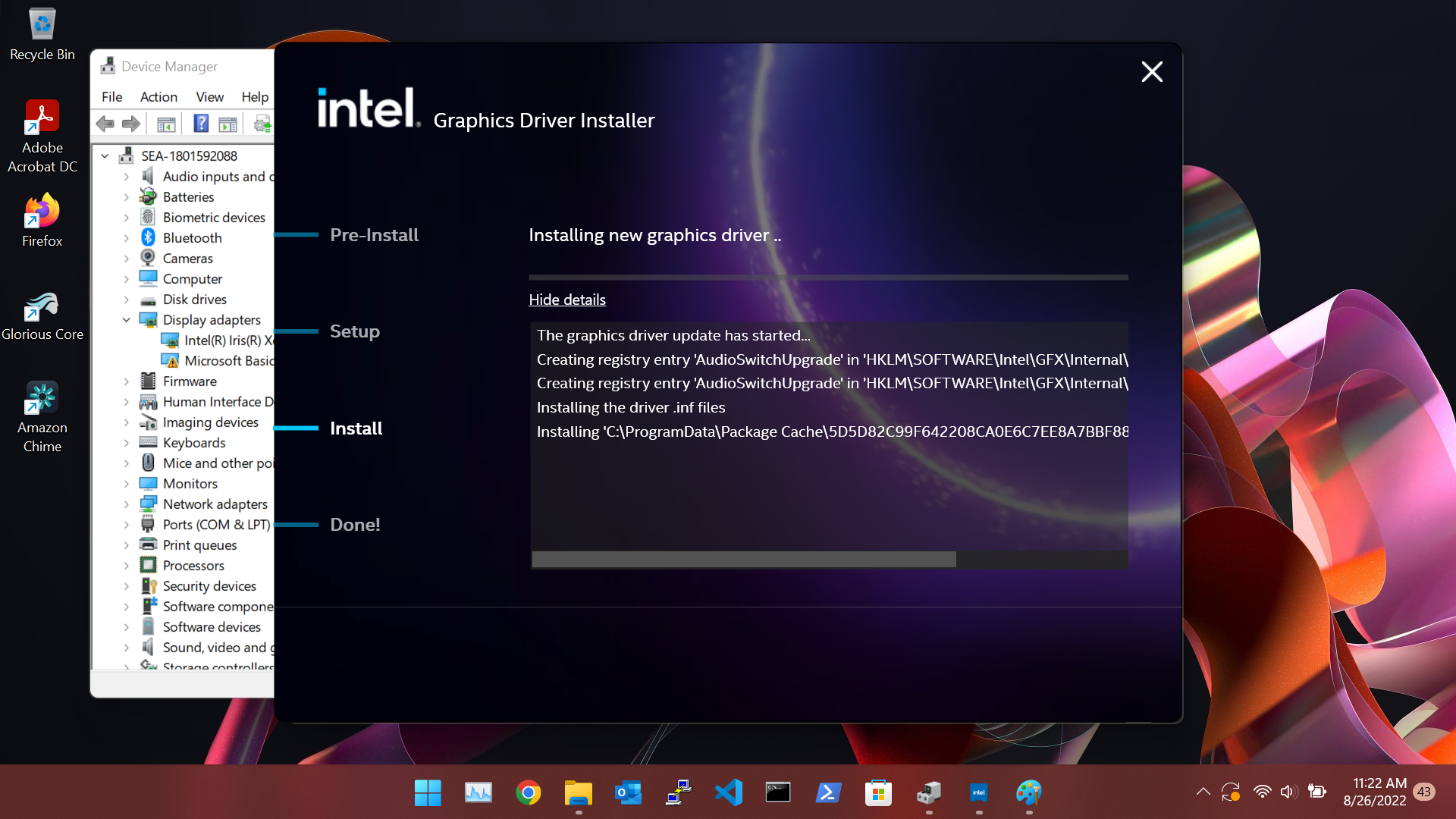1456x819 pixels.
Task: Select Security devices in the device tree
Action: pos(209,586)
